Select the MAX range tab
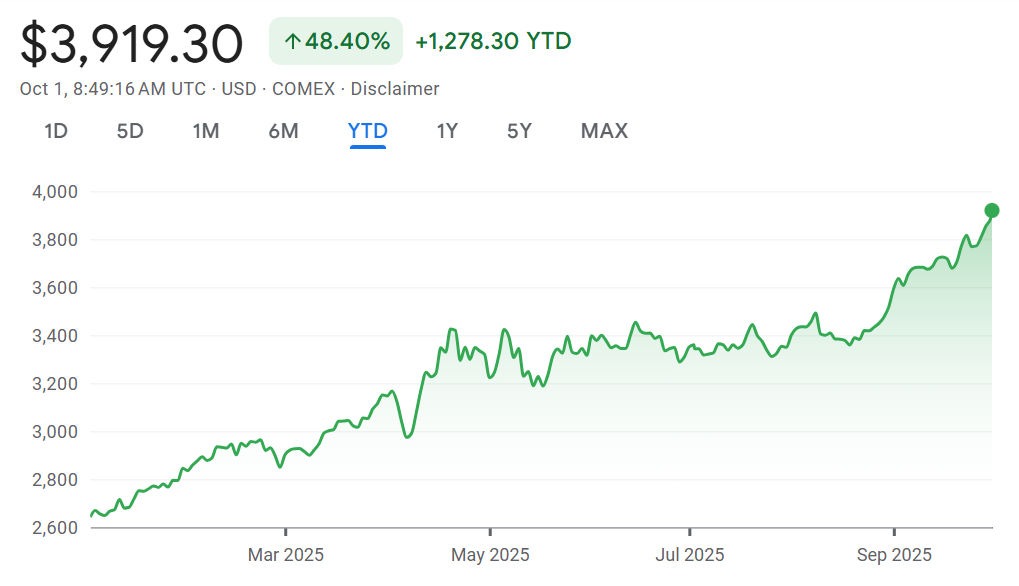The image size is (1019, 586). tap(604, 131)
